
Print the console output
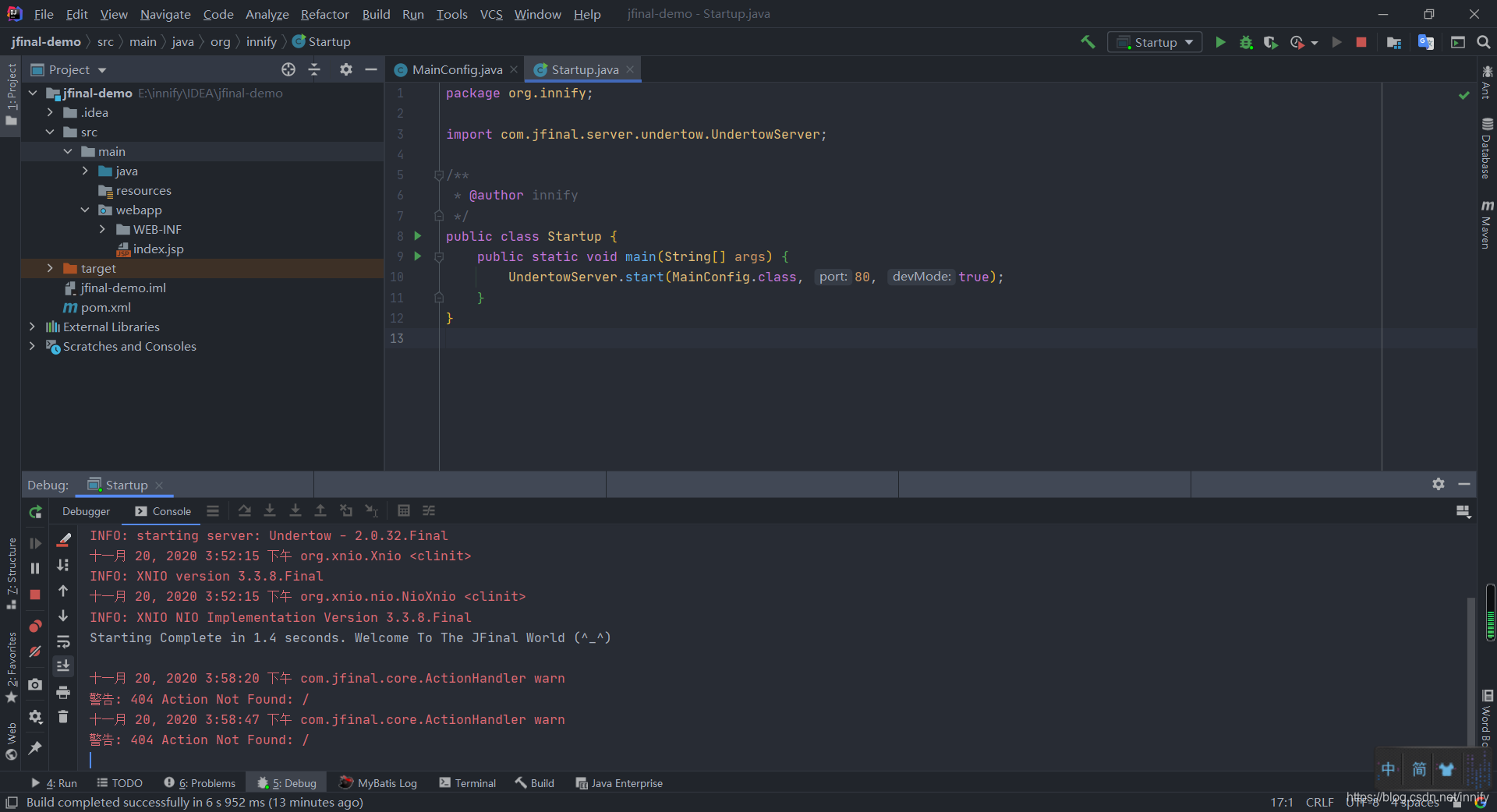point(63,692)
